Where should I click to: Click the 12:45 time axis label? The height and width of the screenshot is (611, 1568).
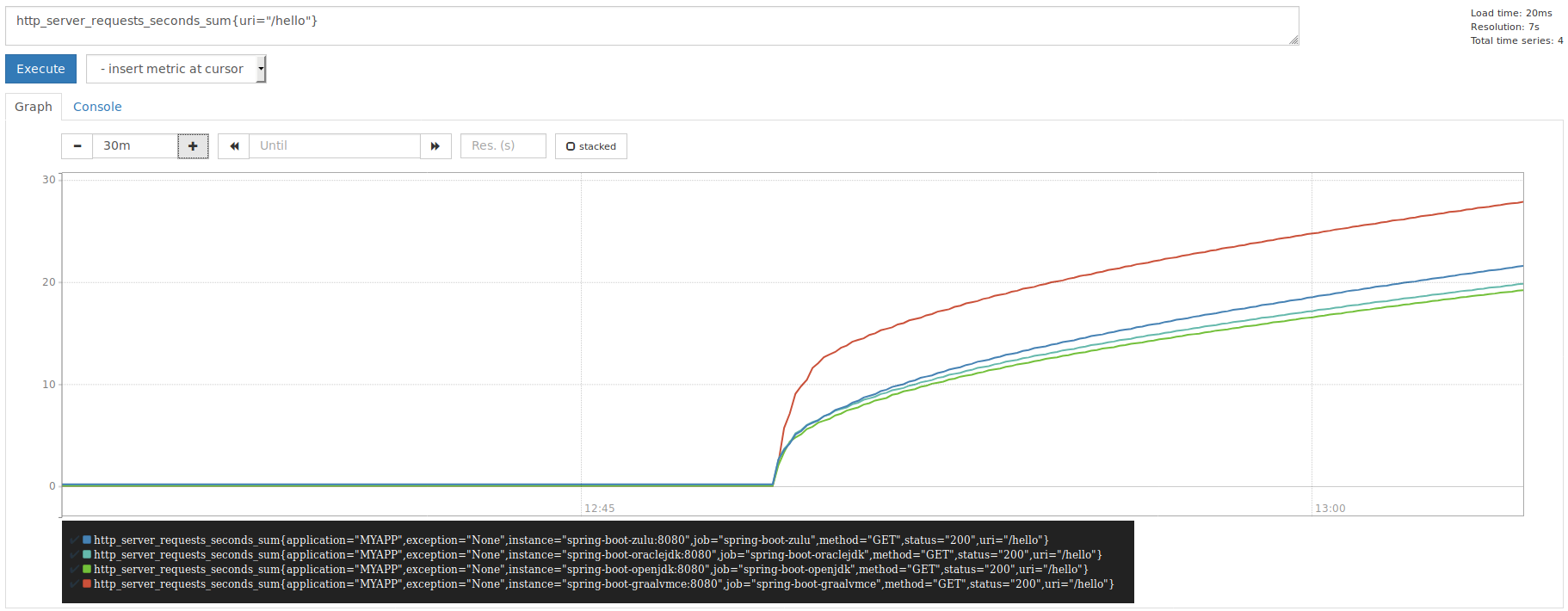click(600, 509)
